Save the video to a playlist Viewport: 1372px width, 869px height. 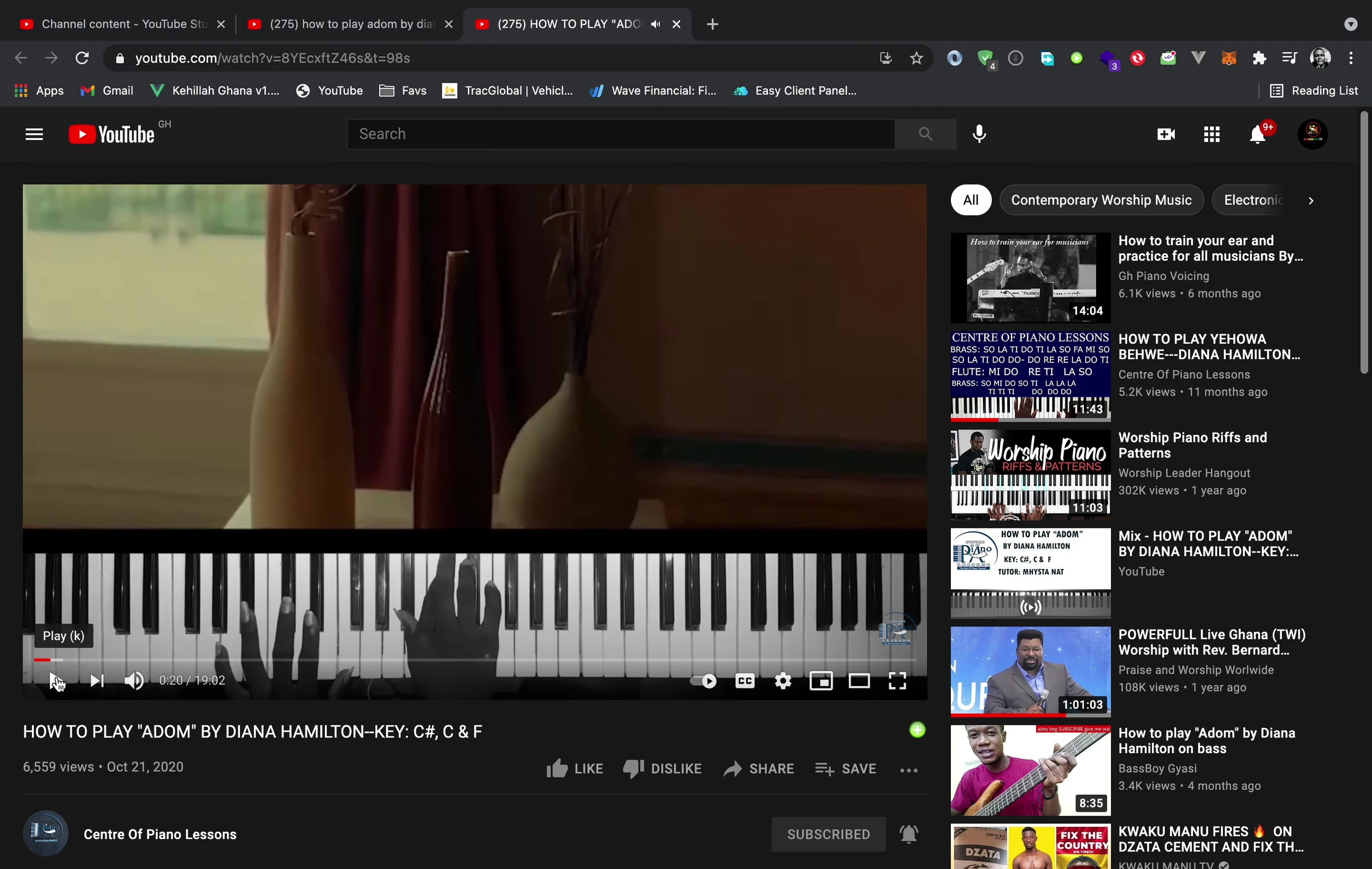845,768
